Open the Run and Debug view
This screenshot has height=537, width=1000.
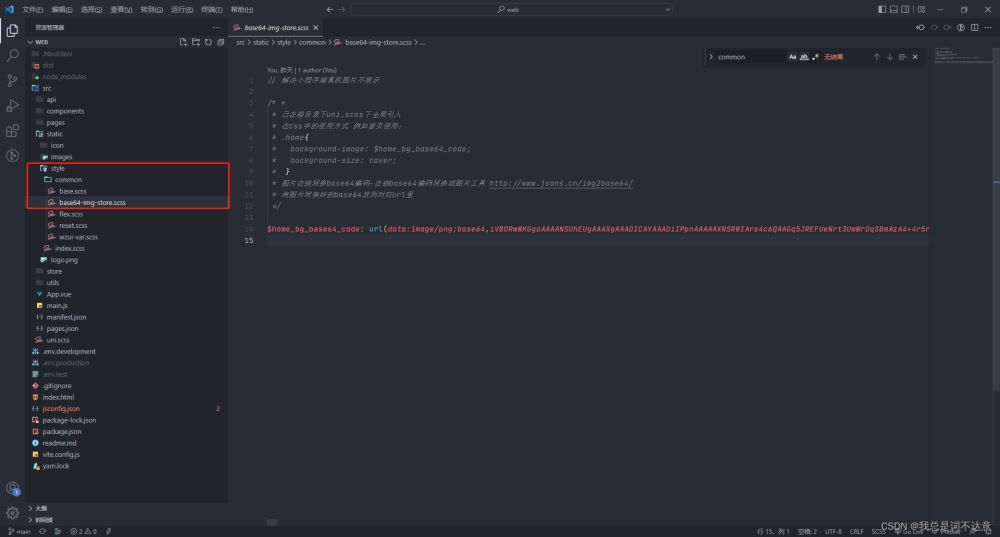coord(12,106)
